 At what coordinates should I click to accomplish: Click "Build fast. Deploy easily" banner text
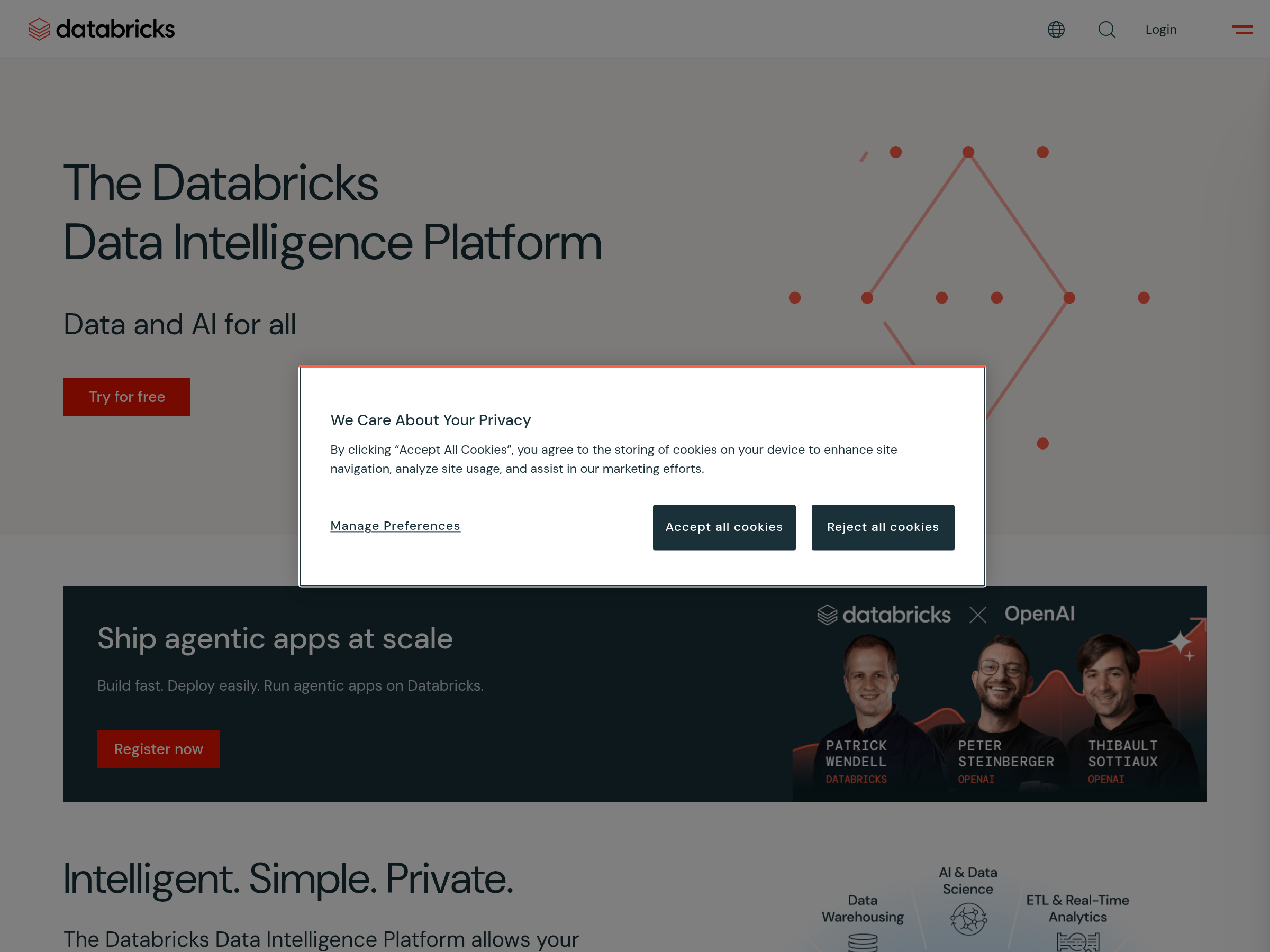click(x=291, y=686)
